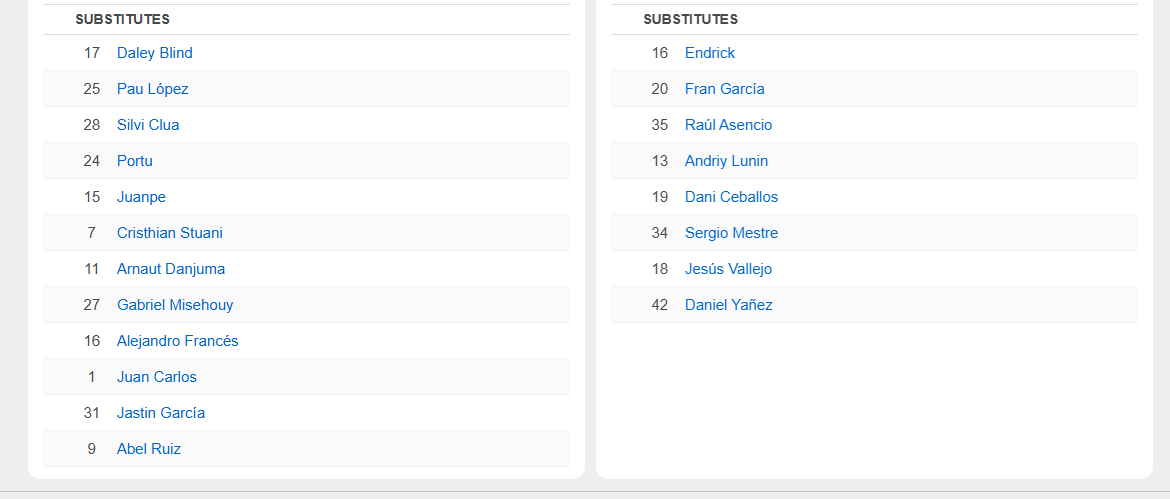
Task: View Raúl Asencio's page
Action: click(x=728, y=125)
